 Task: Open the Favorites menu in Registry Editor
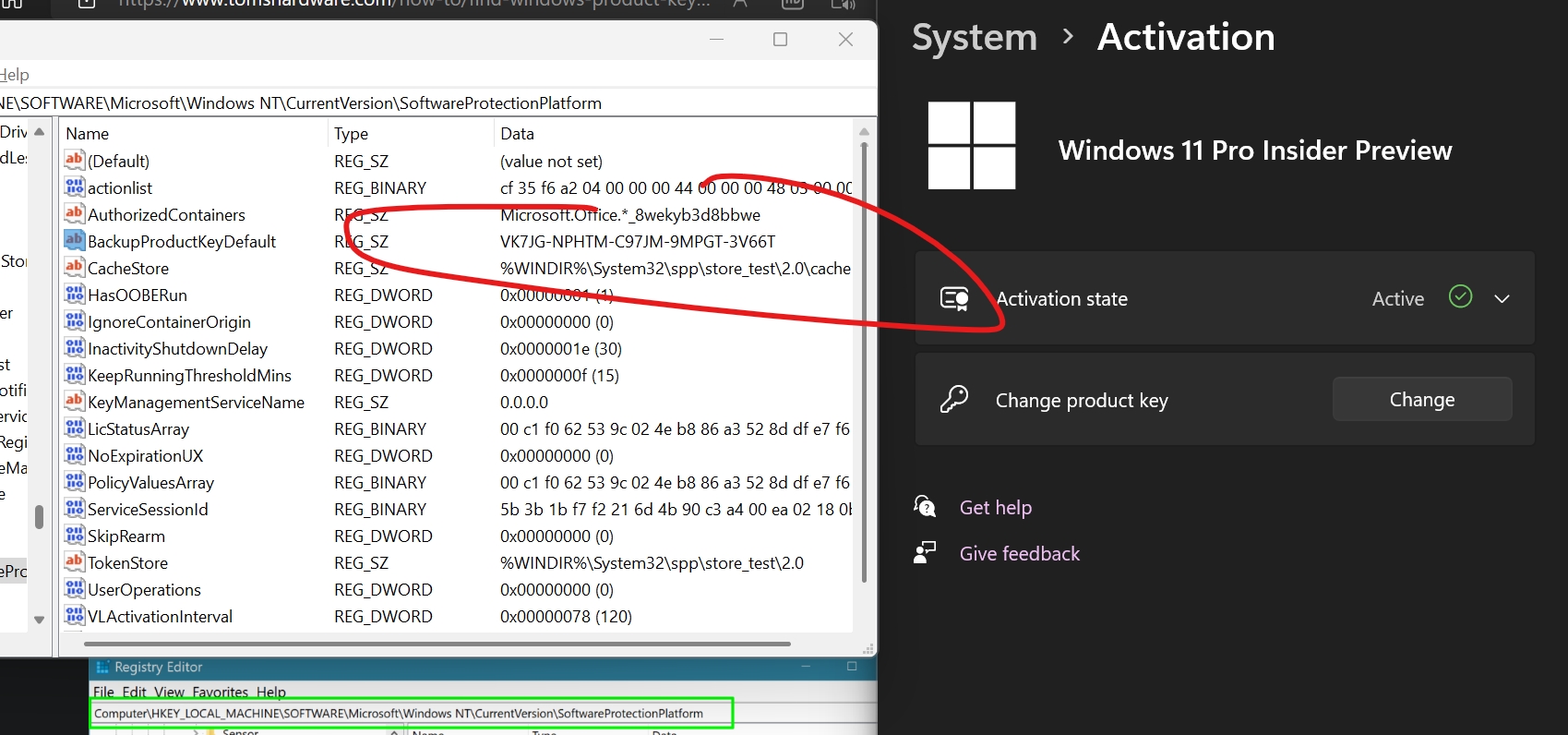(x=220, y=693)
